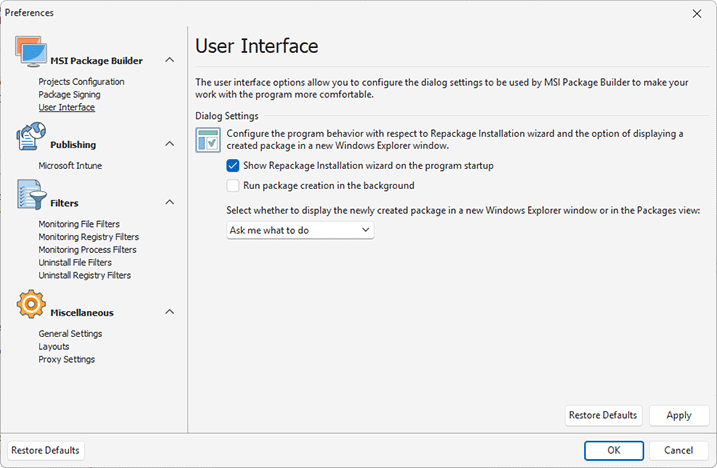Click OK to confirm preferences
Image resolution: width=717 pixels, height=468 pixels.
click(613, 450)
